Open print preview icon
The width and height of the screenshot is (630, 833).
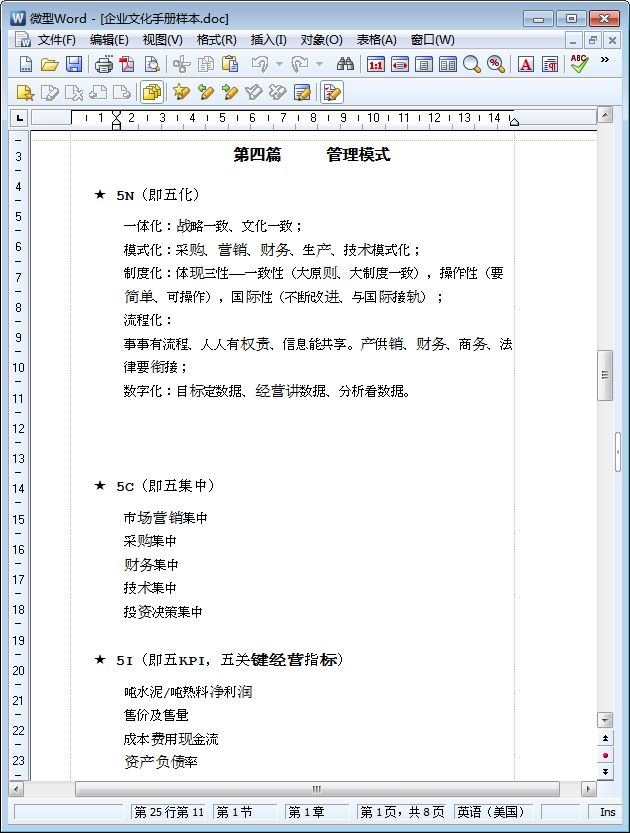tap(152, 65)
